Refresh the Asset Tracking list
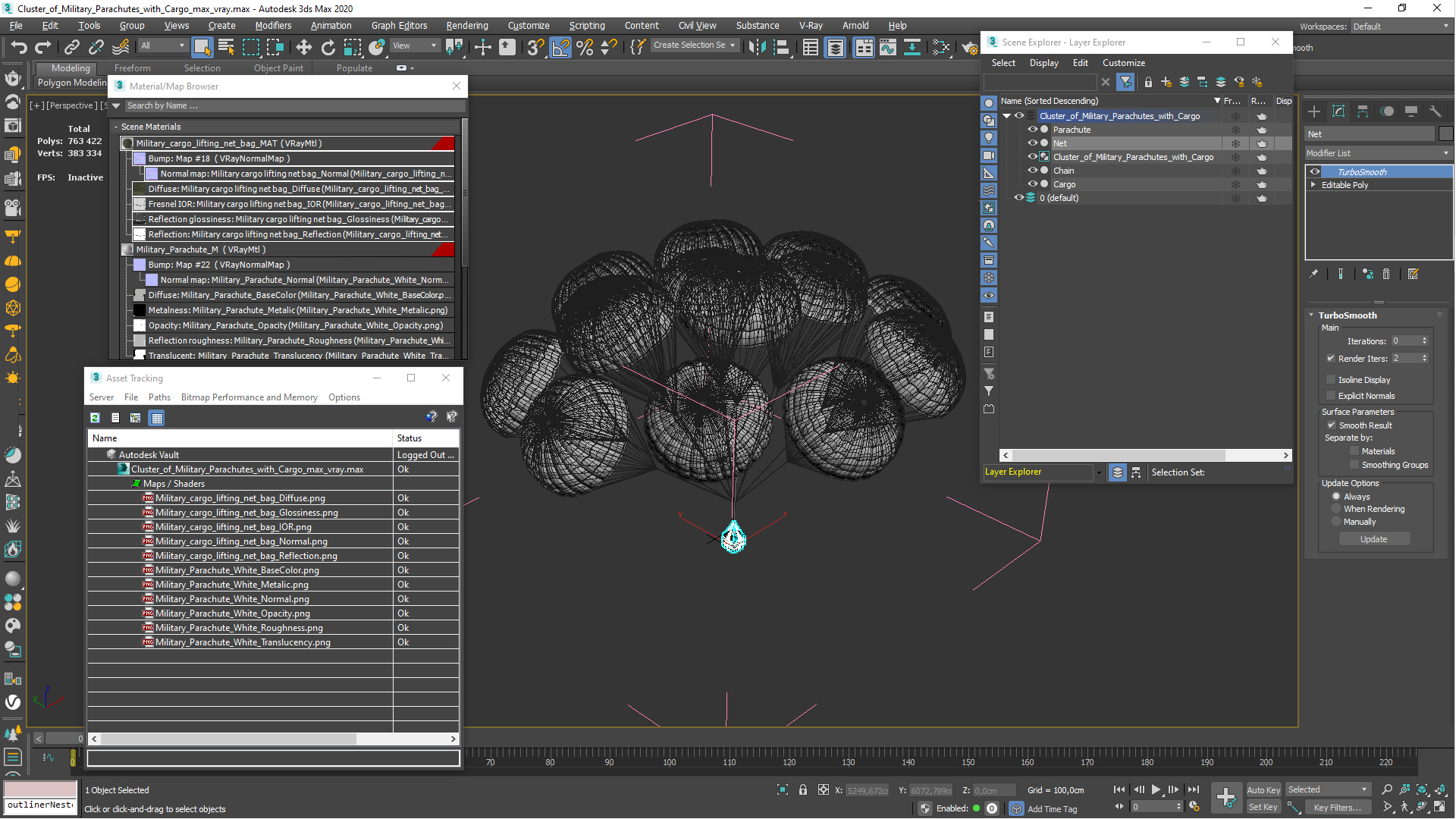Viewport: 1456px width, 819px height. pyautogui.click(x=95, y=418)
